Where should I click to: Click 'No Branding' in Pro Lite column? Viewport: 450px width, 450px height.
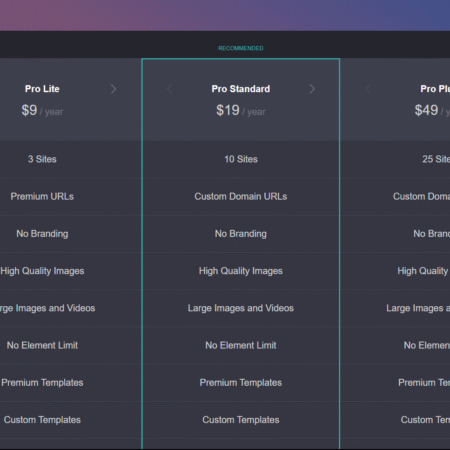click(x=42, y=234)
